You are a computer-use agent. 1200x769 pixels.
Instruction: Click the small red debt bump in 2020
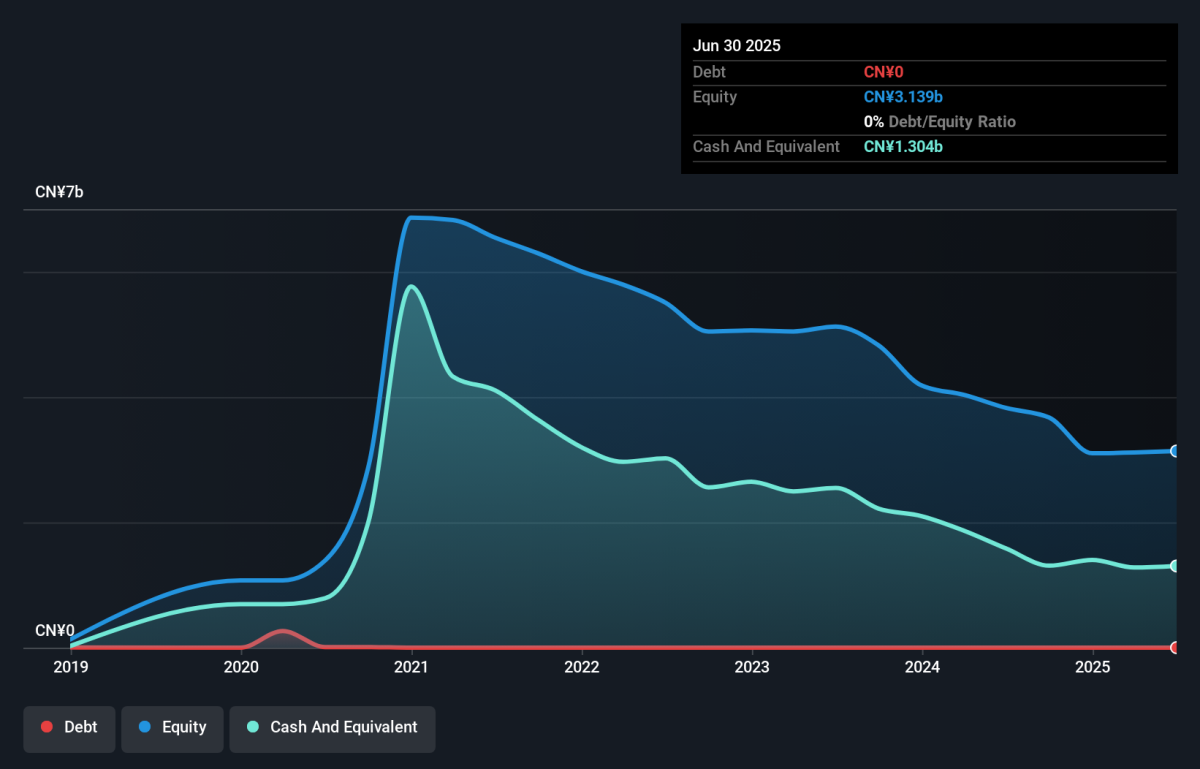[x=283, y=633]
